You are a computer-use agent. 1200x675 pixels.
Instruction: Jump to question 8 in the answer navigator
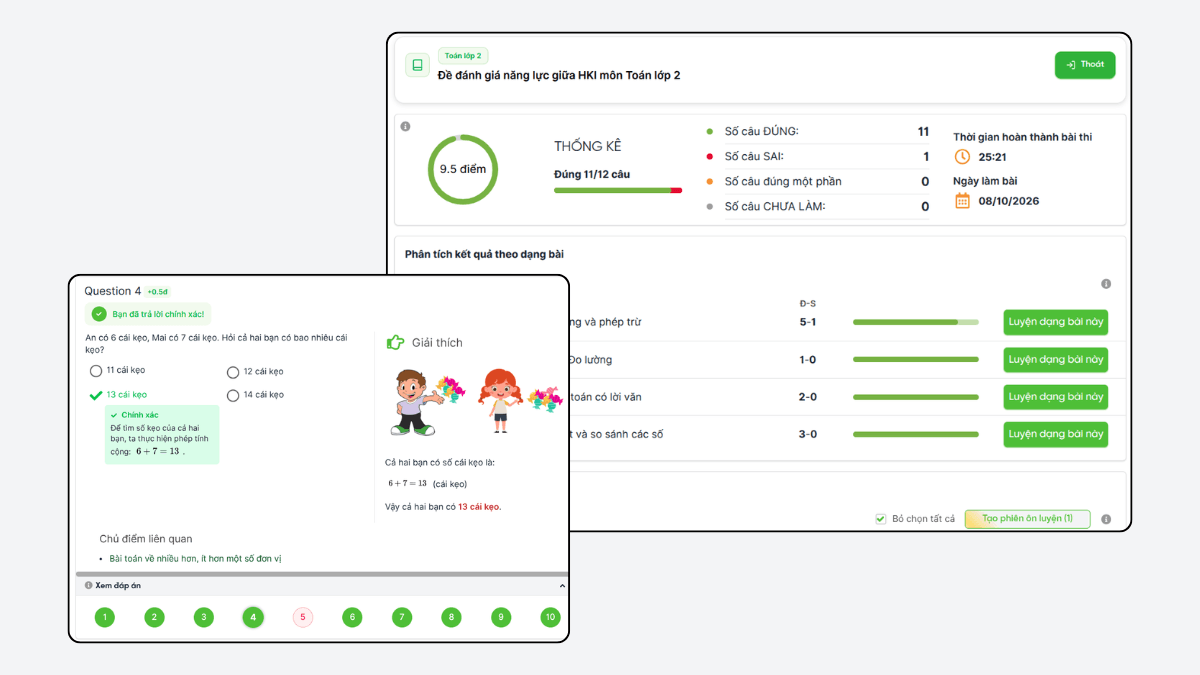pos(451,618)
